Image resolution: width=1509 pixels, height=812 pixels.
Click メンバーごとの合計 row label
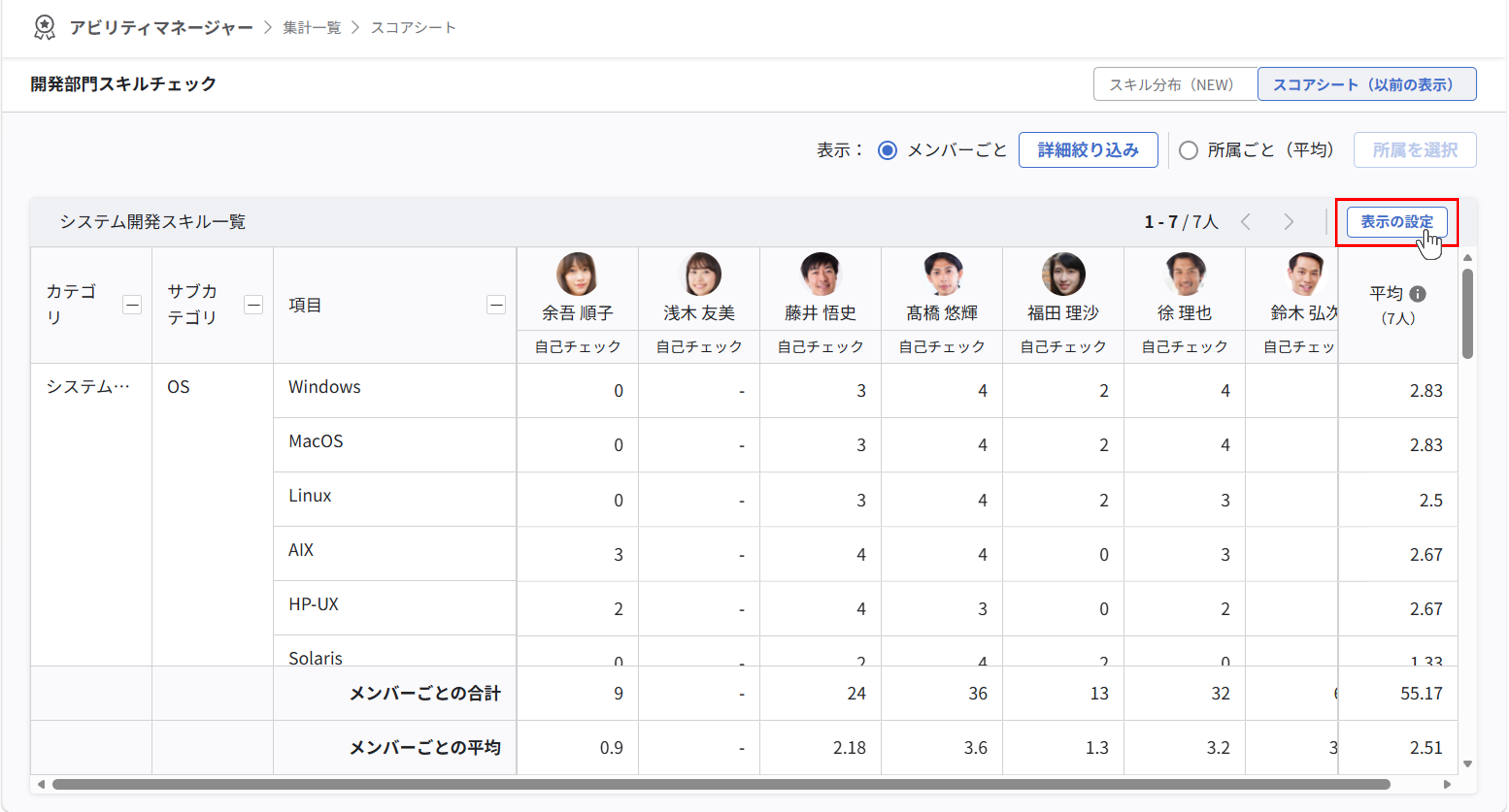tap(425, 694)
